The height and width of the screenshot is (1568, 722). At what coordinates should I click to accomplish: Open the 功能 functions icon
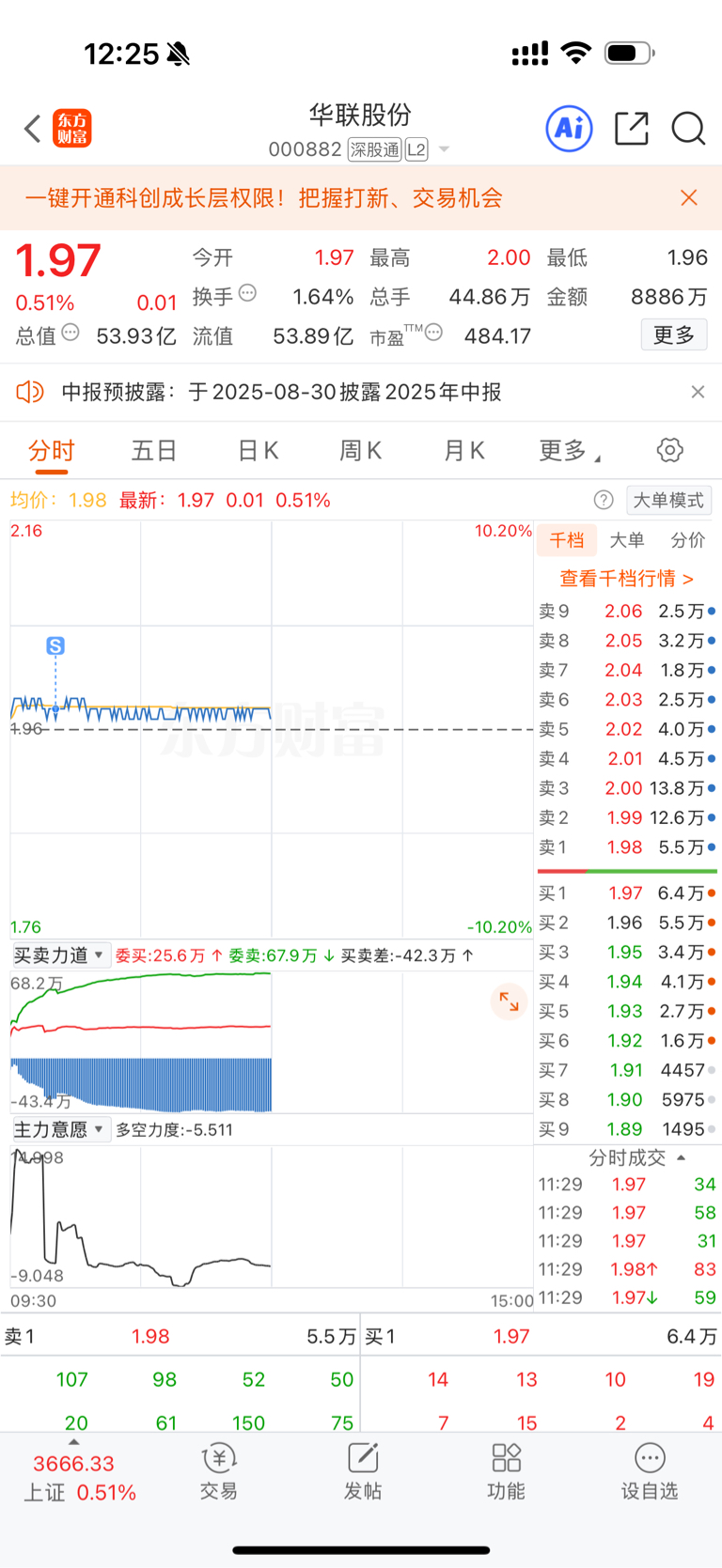coord(506,1471)
